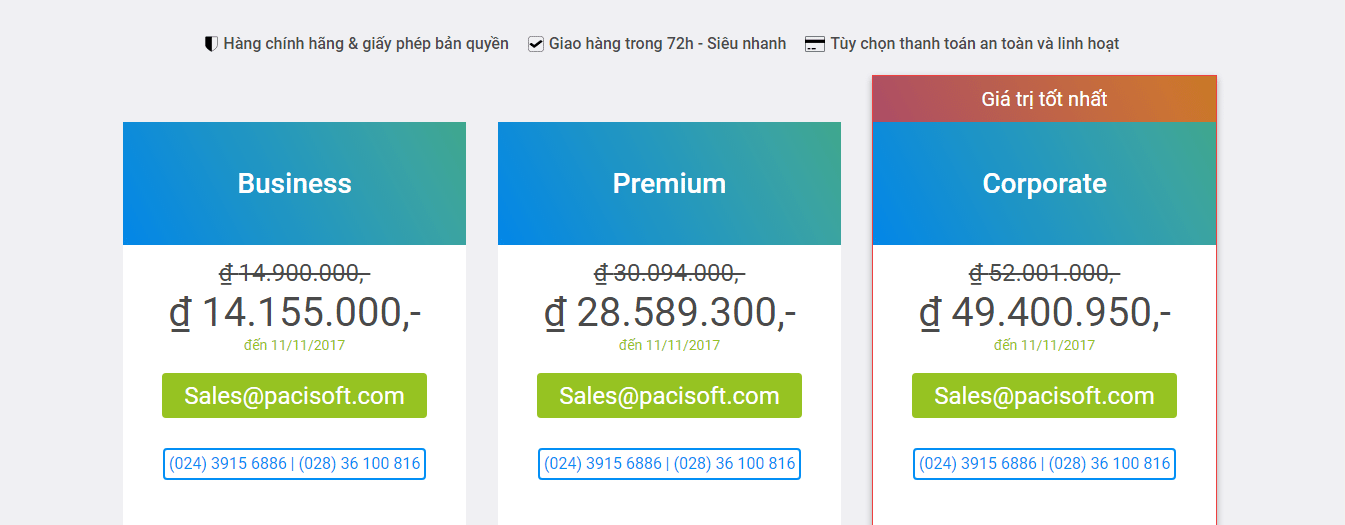The image size is (1345, 525).
Task: Click the phone numbers box in Premium plan
Action: pyautogui.click(x=669, y=464)
